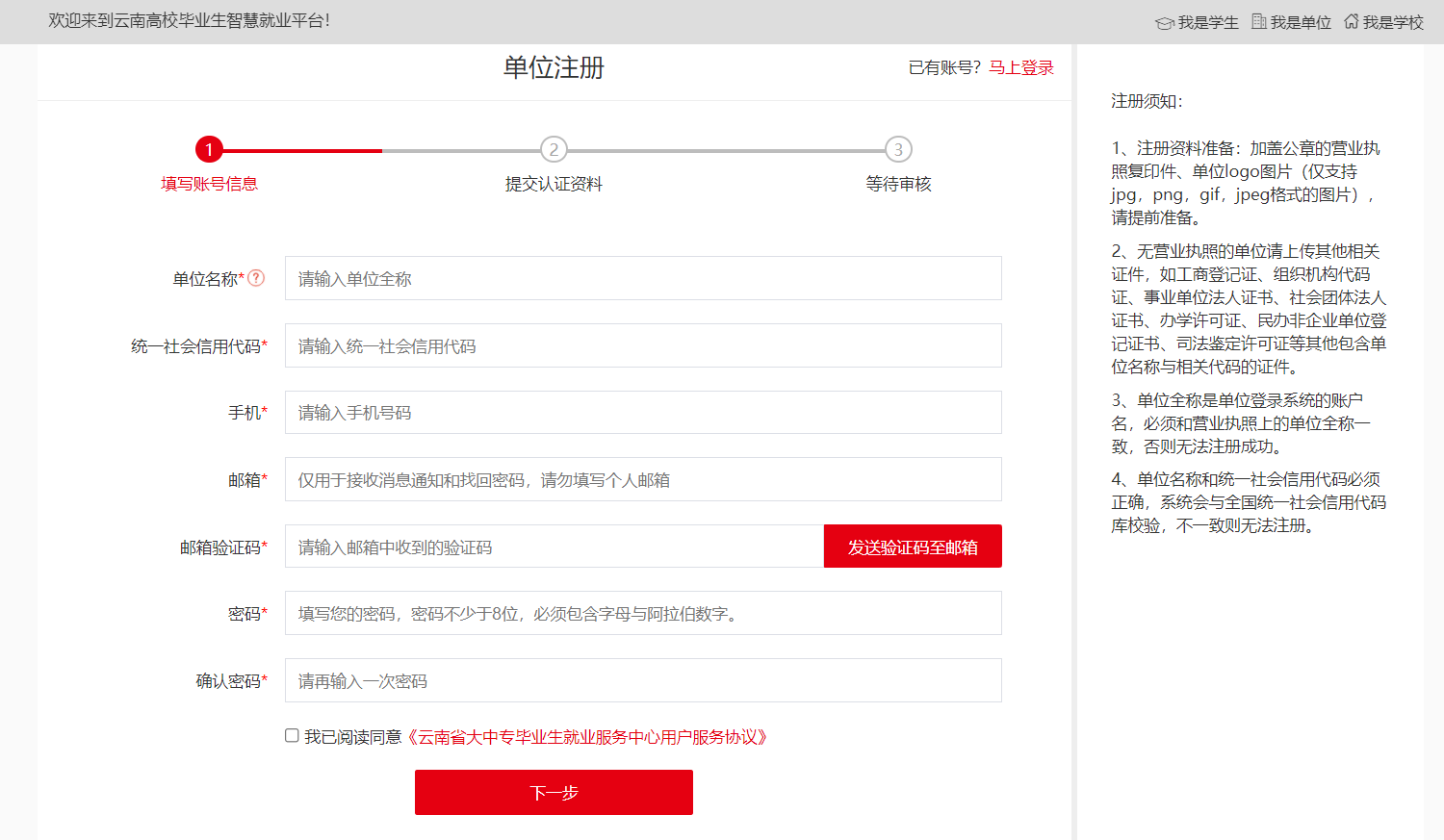
Task: Click into the 邮箱 email field
Action: click(643, 479)
